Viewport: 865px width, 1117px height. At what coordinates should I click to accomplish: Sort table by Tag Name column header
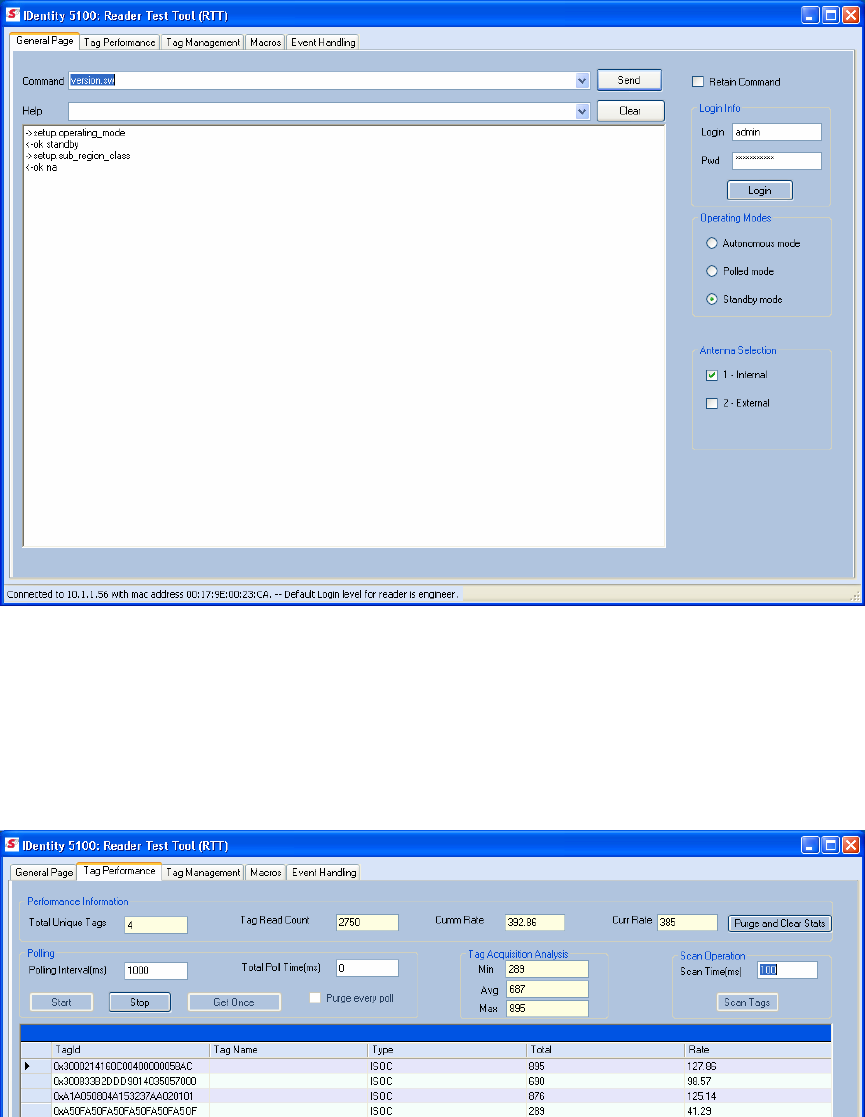pyautogui.click(x=289, y=1050)
